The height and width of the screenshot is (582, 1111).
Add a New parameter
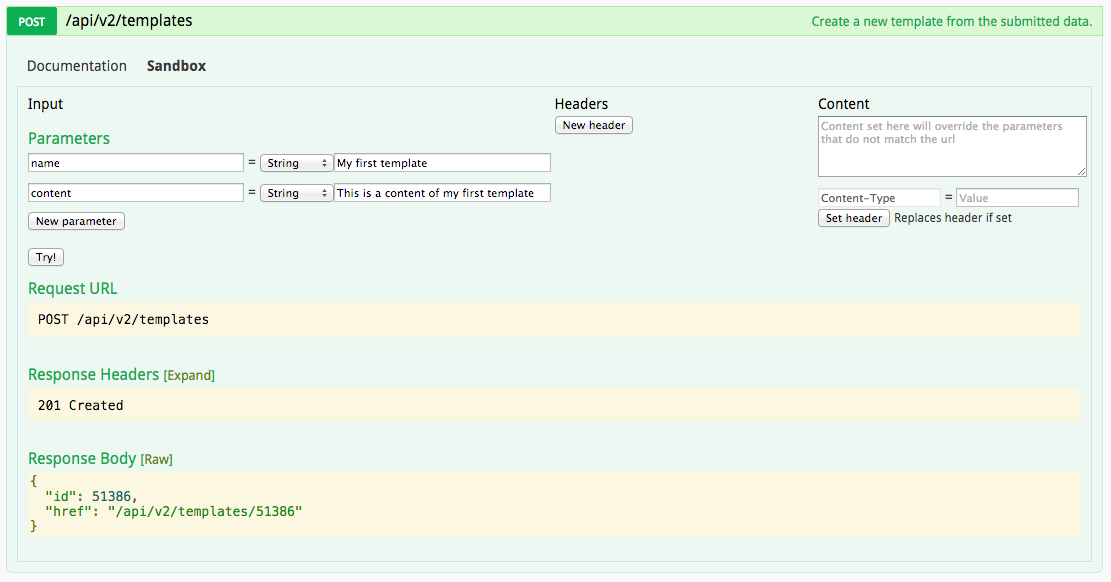(77, 221)
